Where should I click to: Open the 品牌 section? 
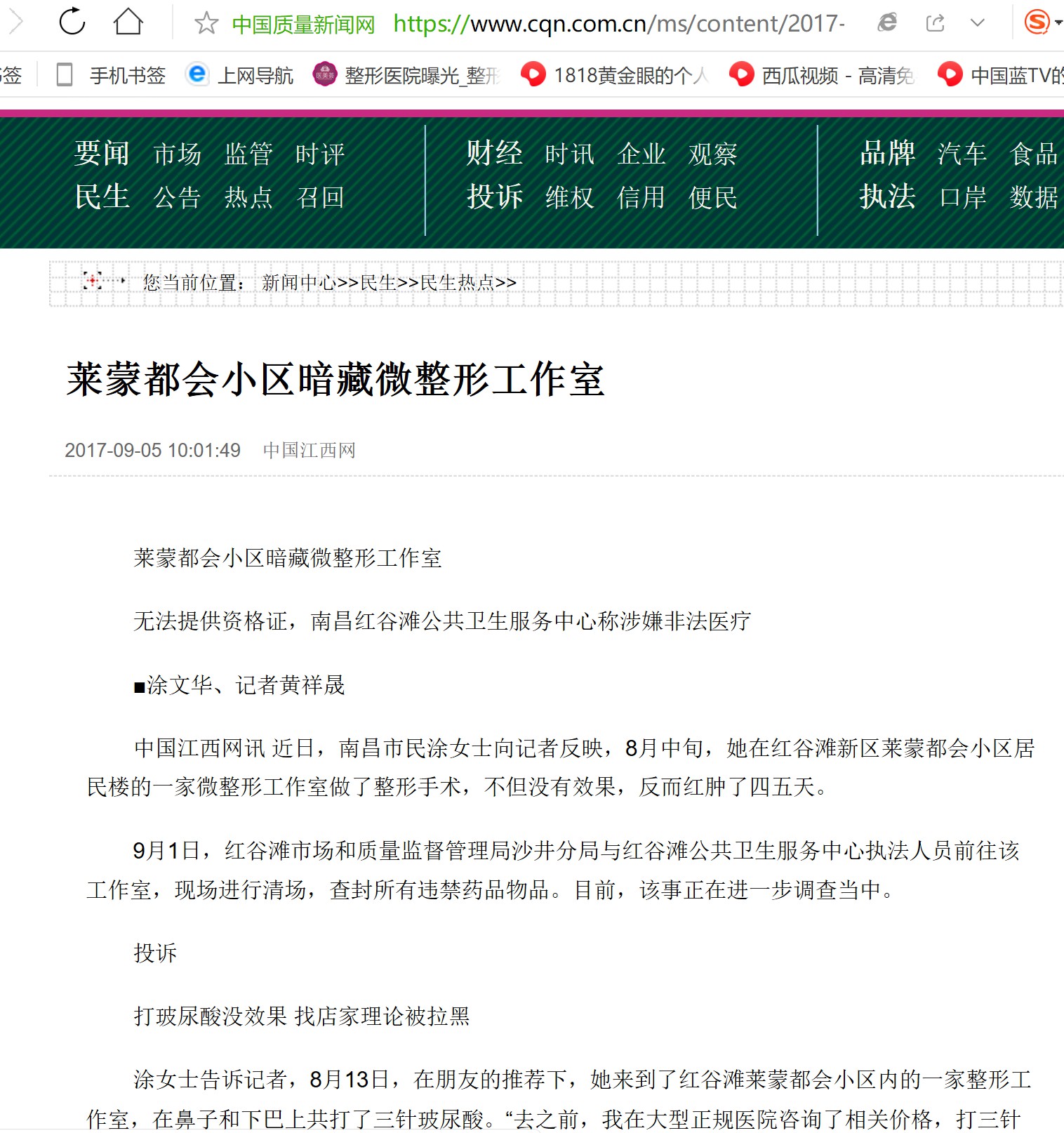coord(888,153)
